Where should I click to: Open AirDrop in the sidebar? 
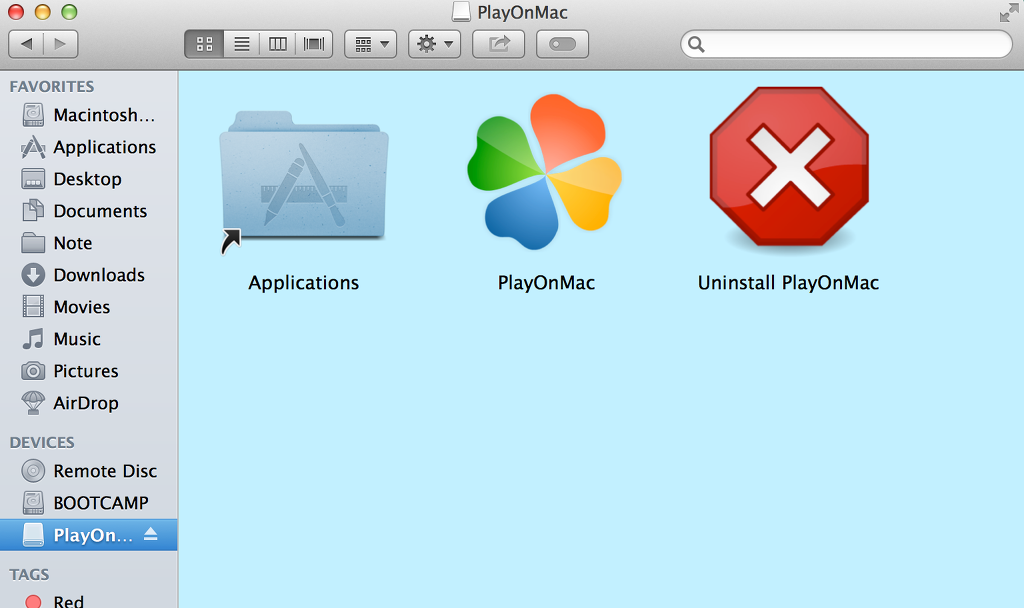[x=89, y=403]
